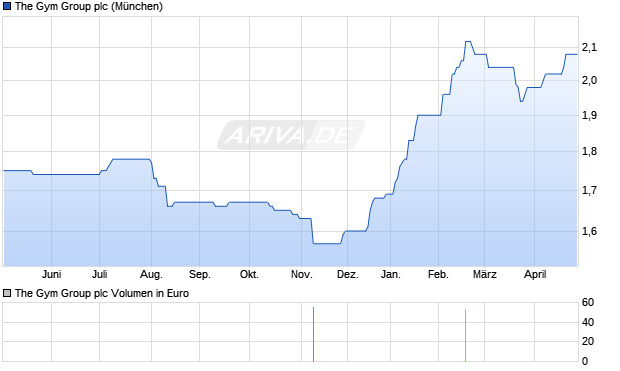
Task: Click the 'Jan.' month label
Action: click(x=391, y=274)
